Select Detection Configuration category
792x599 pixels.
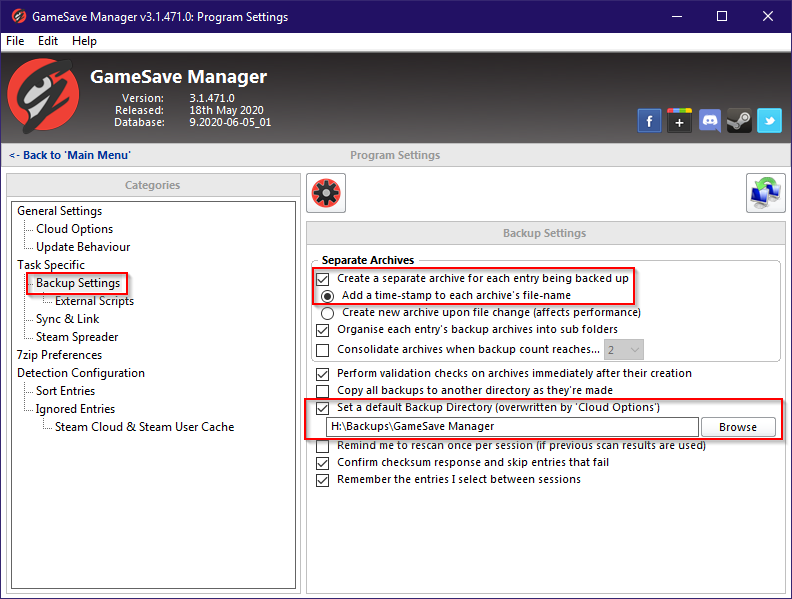coord(81,373)
